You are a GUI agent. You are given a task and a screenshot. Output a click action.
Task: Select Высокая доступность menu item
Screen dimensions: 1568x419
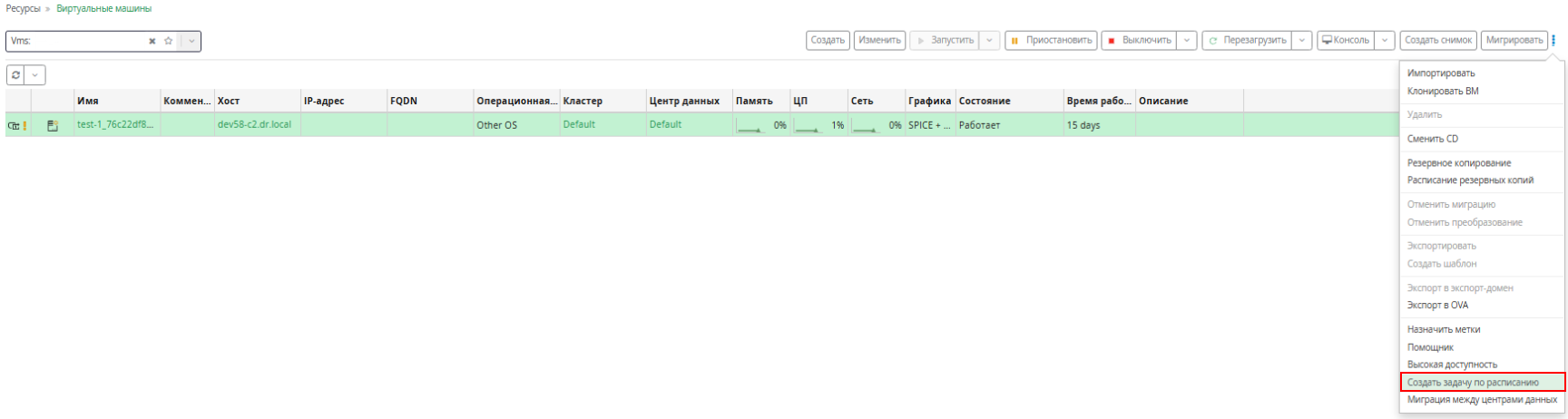[x=1452, y=365]
